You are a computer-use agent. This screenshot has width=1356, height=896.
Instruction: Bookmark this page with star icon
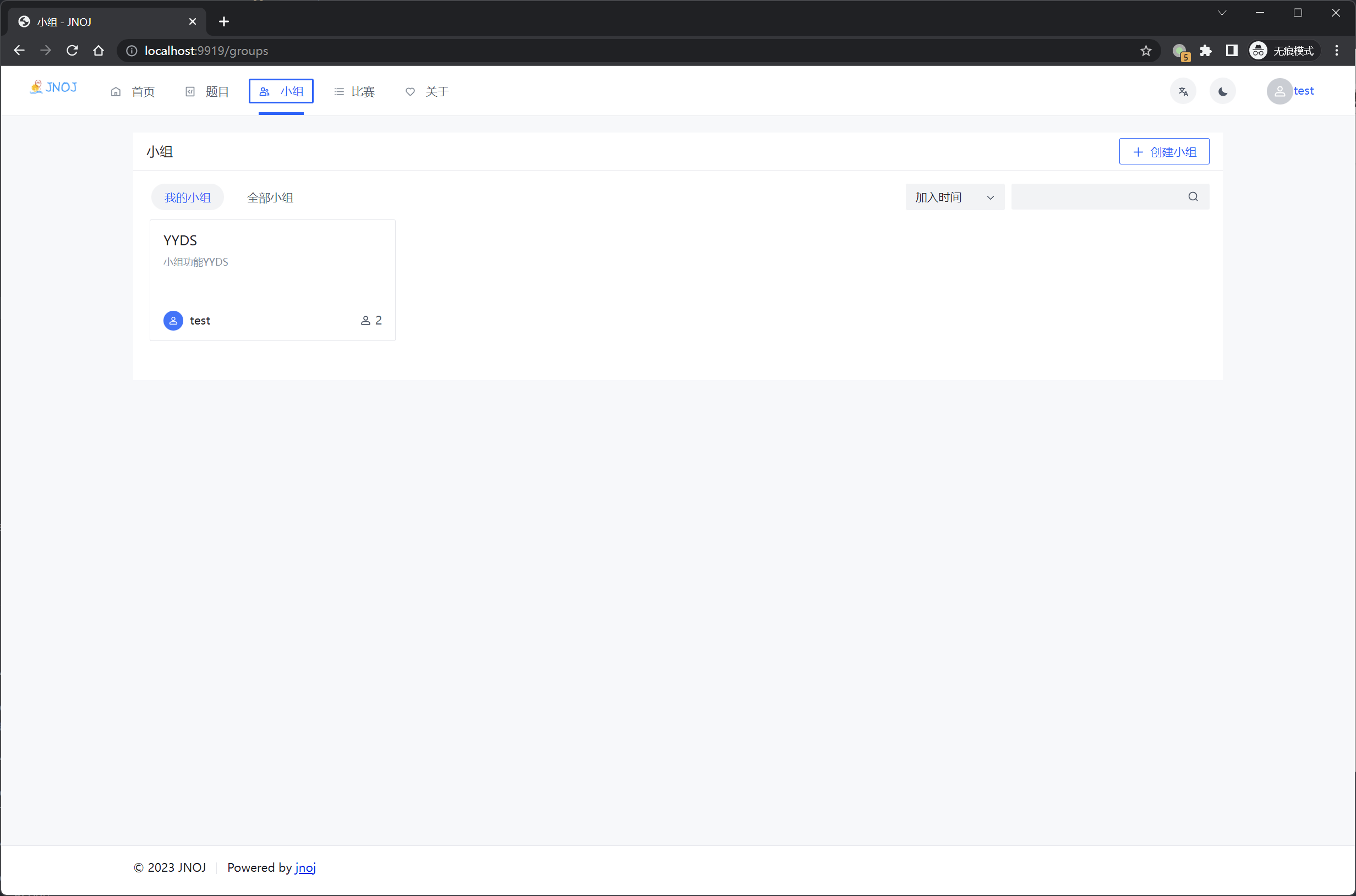click(1146, 51)
